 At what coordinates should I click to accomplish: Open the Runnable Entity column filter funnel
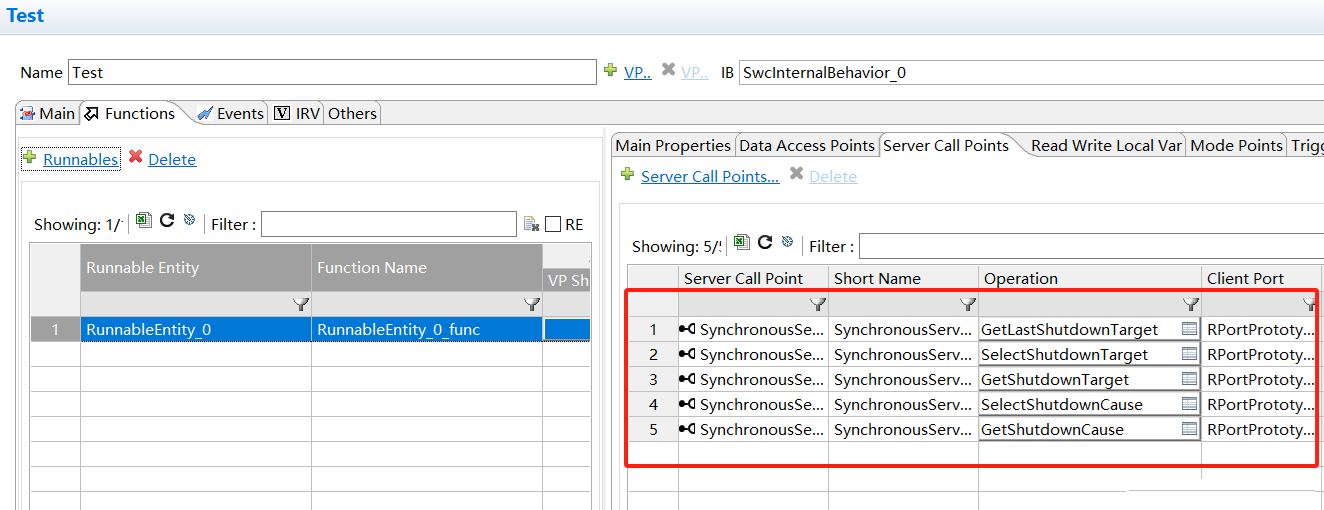click(299, 304)
